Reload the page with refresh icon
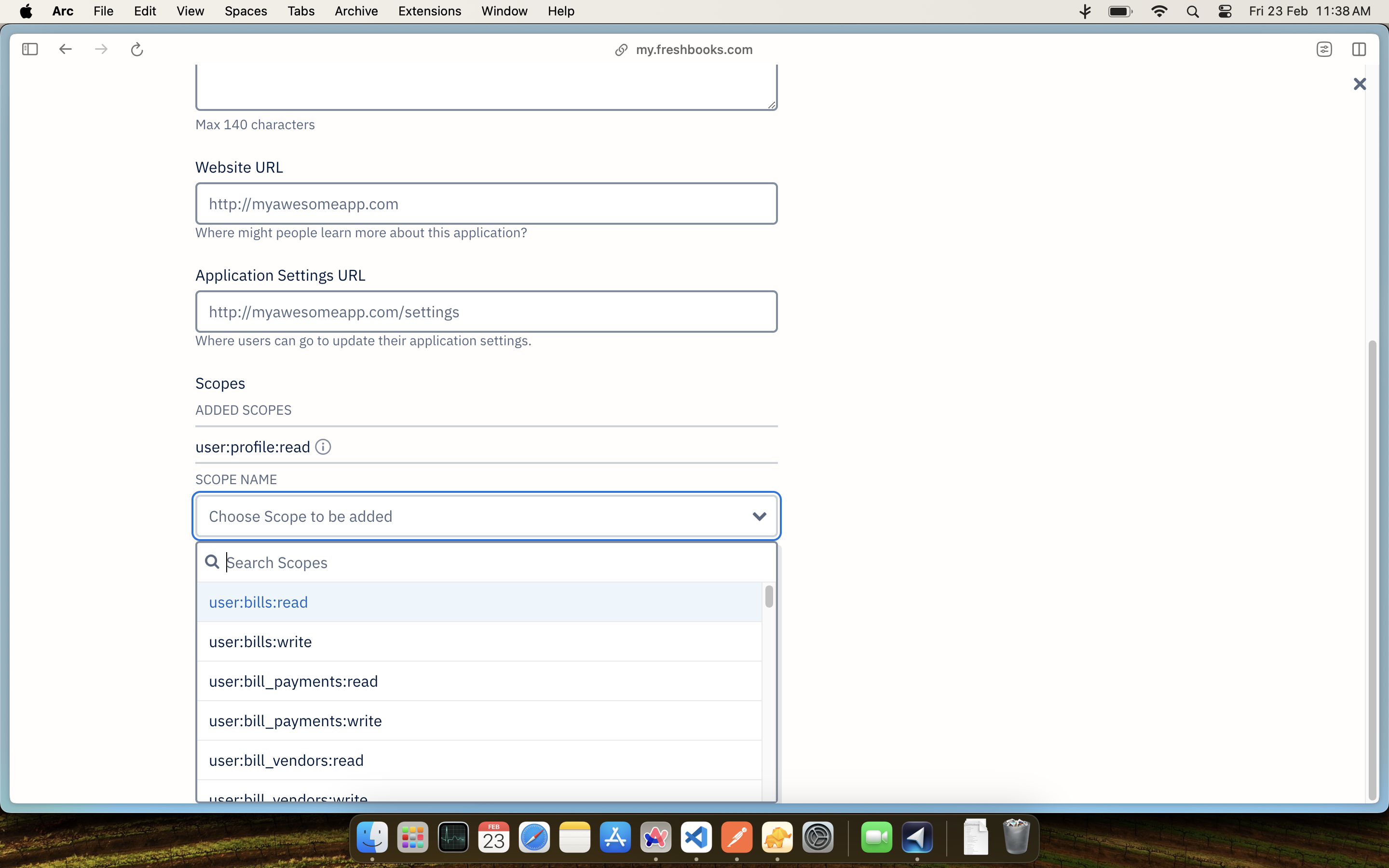Viewport: 1389px width, 868px height. pyautogui.click(x=136, y=49)
